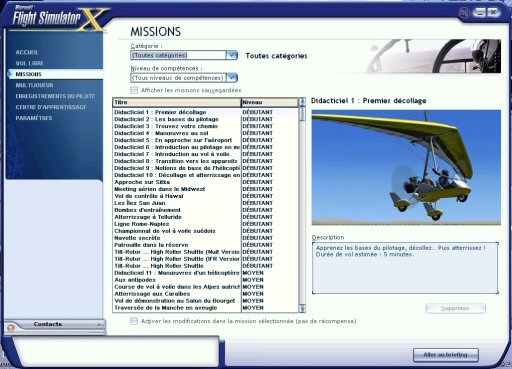
Task: Go to CENTRE D'APPRENTISSAGE in sidebar
Action: click(51, 107)
